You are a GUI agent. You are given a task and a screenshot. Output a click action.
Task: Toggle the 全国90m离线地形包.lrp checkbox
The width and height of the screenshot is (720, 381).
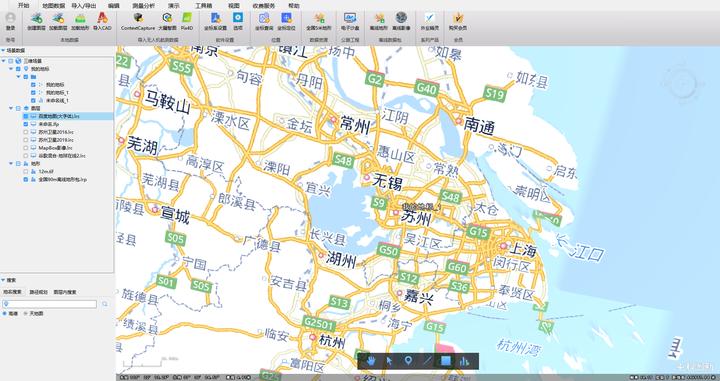(x=26, y=179)
